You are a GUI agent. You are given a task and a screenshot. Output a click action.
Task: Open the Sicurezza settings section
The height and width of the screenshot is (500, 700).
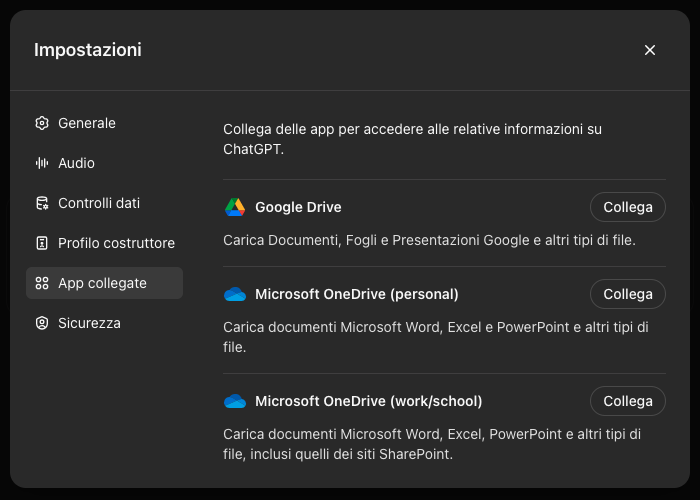(x=104, y=323)
